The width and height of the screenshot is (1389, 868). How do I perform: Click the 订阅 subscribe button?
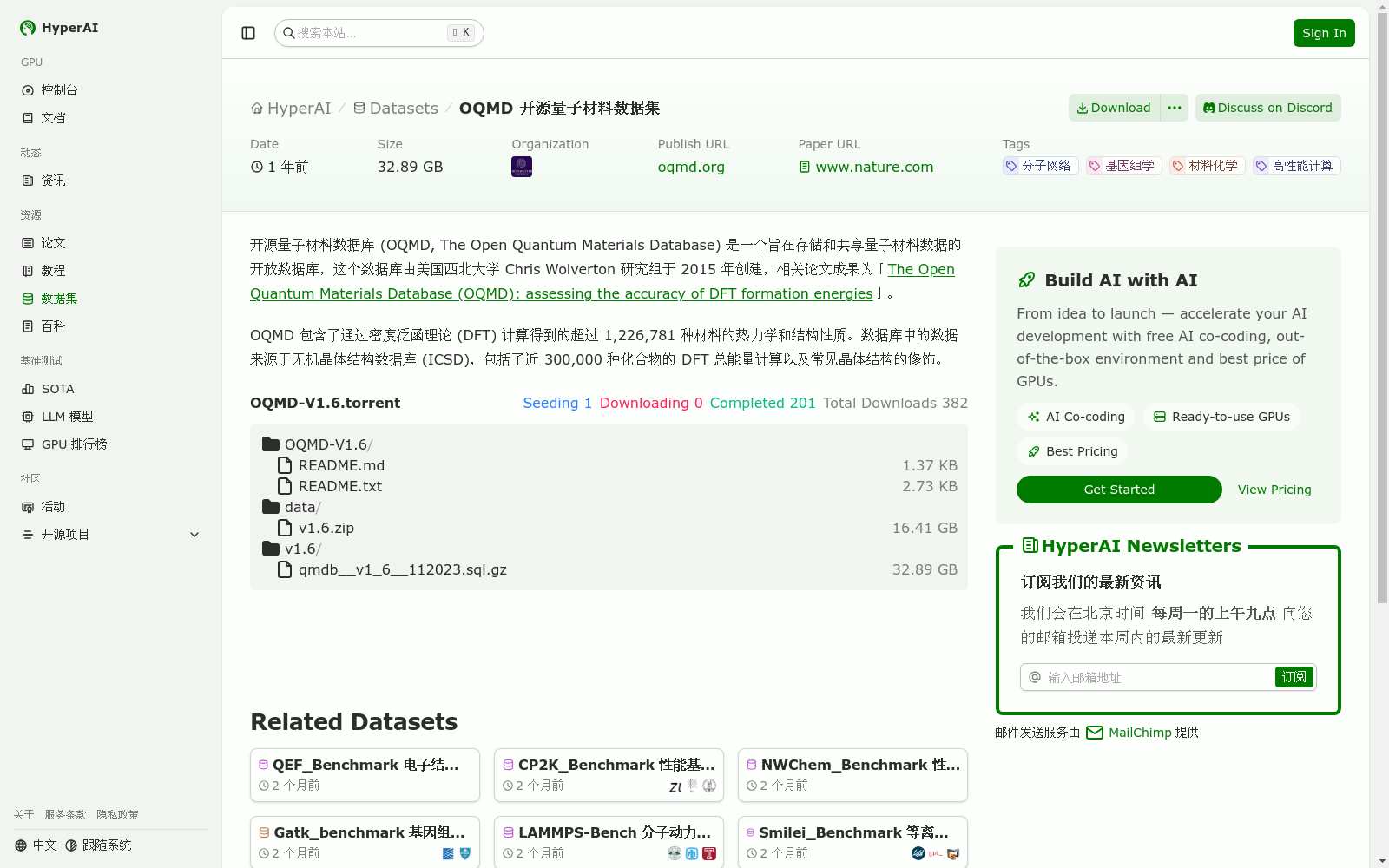[1294, 677]
